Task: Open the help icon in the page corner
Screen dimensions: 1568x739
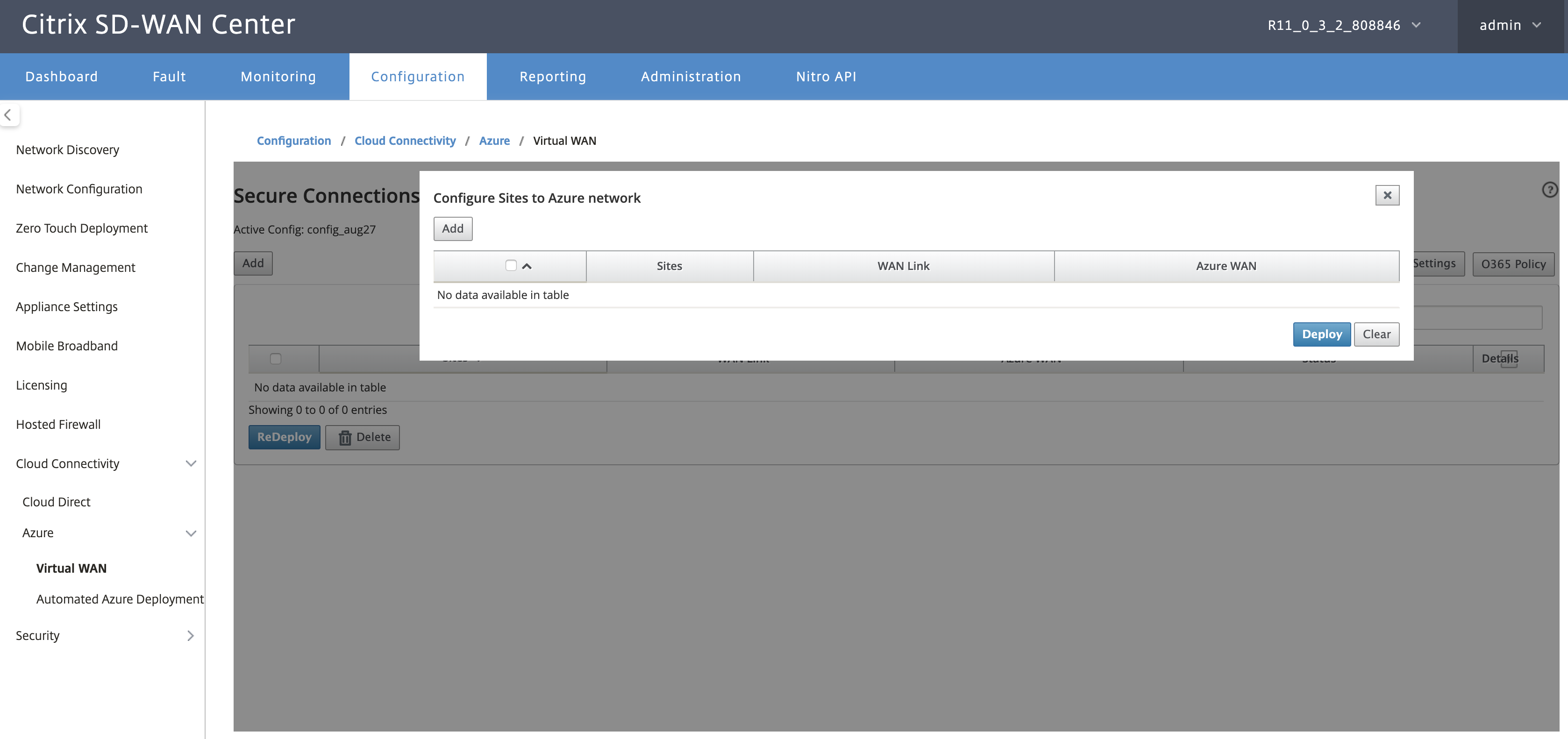Action: 1549,190
